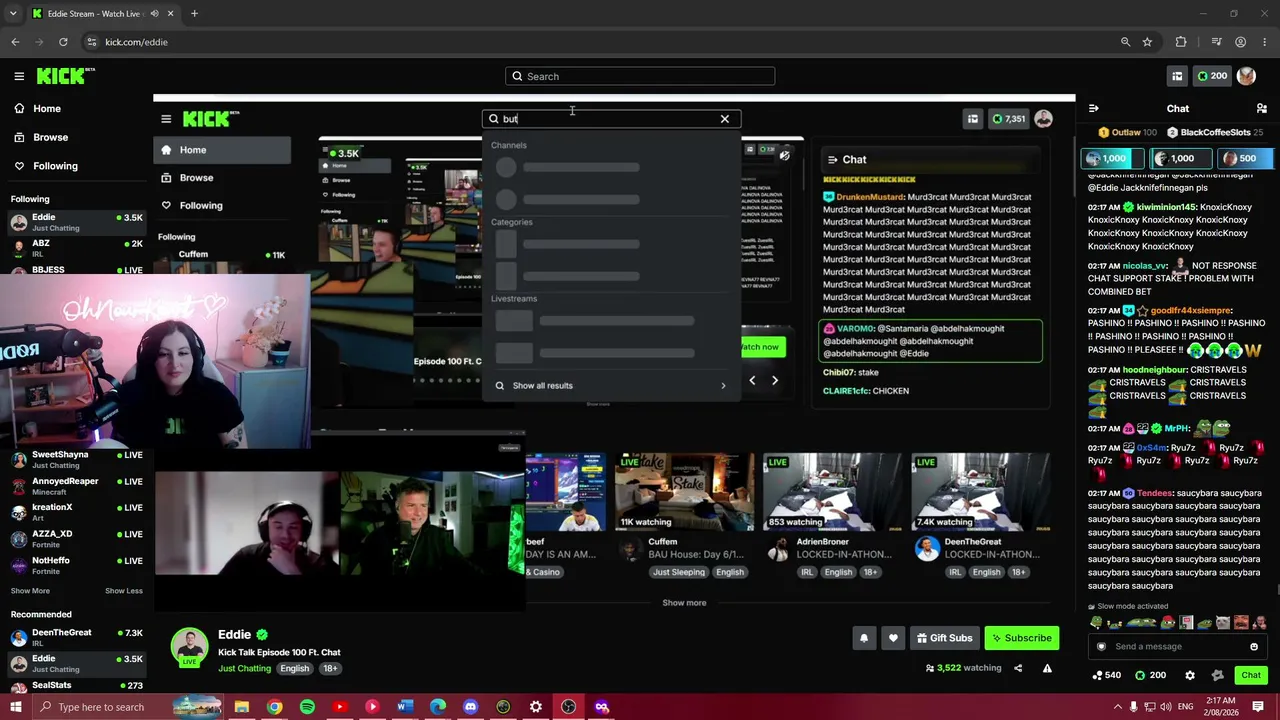Open the Just Chatting category link under Eddie's title
Screen dimensions: 1280x720
[244, 668]
